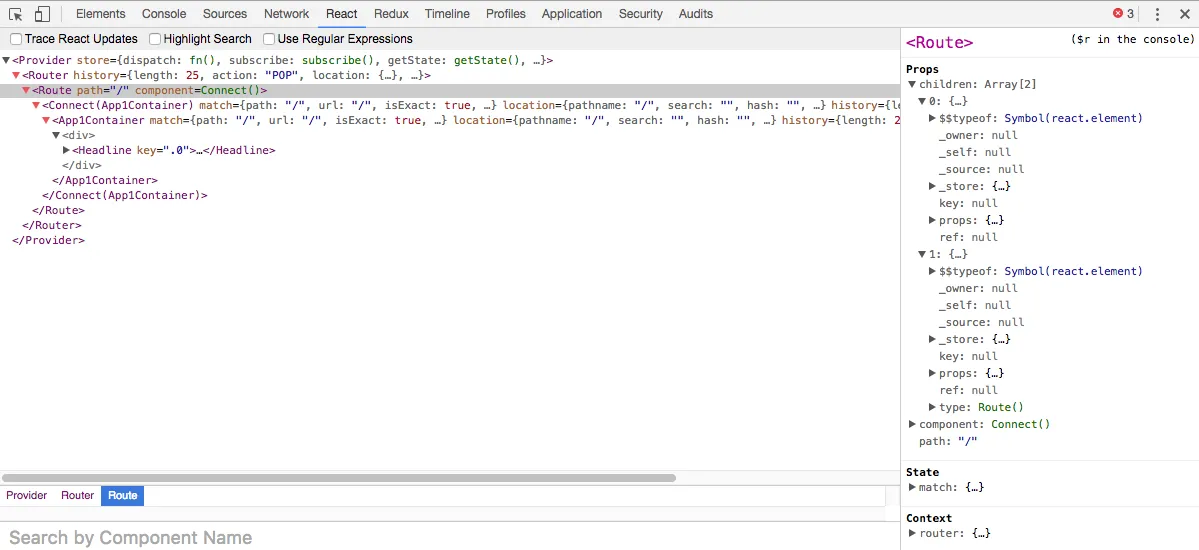Toggle the device toolbar icon
The height and width of the screenshot is (550, 1199).
pyautogui.click(x=43, y=14)
